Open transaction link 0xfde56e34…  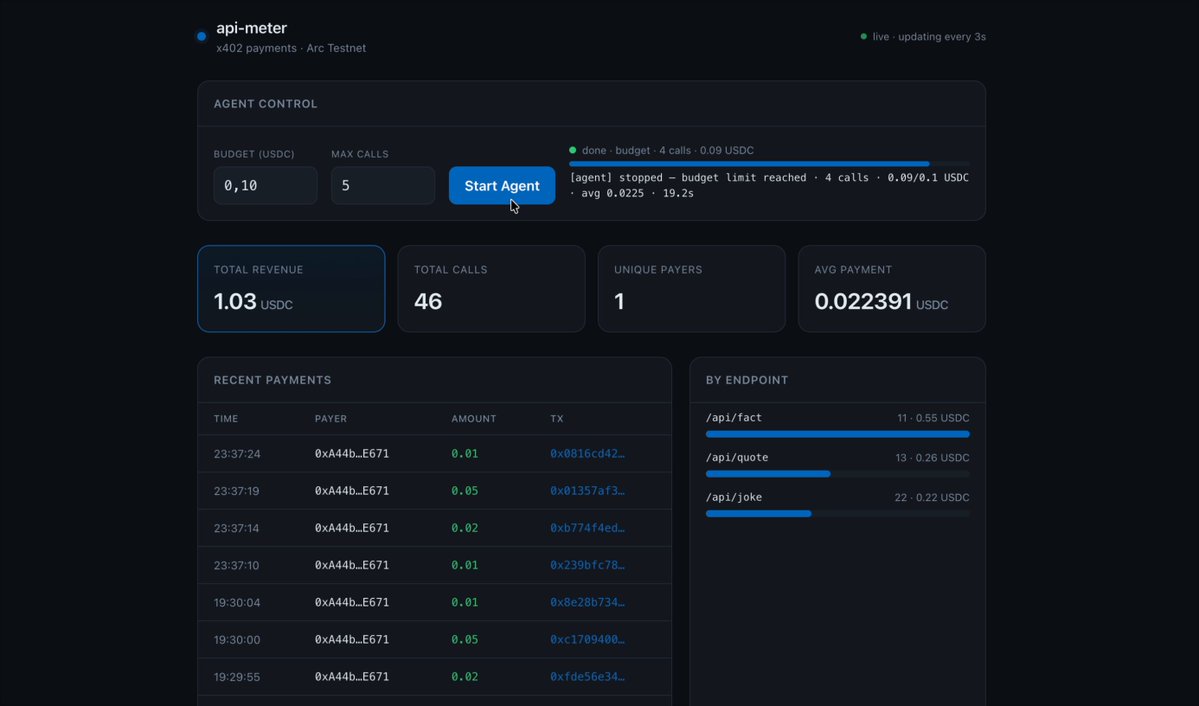pyautogui.click(x=587, y=676)
